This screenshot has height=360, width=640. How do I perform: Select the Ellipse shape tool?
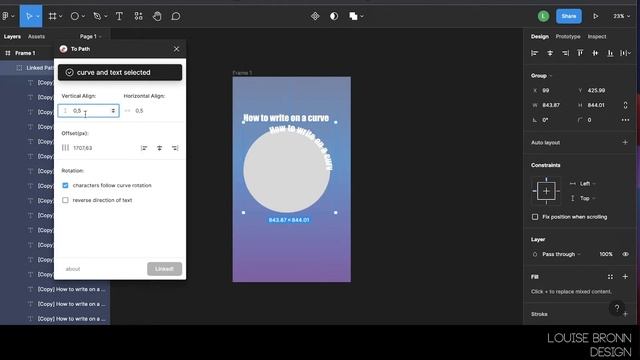click(x=75, y=16)
